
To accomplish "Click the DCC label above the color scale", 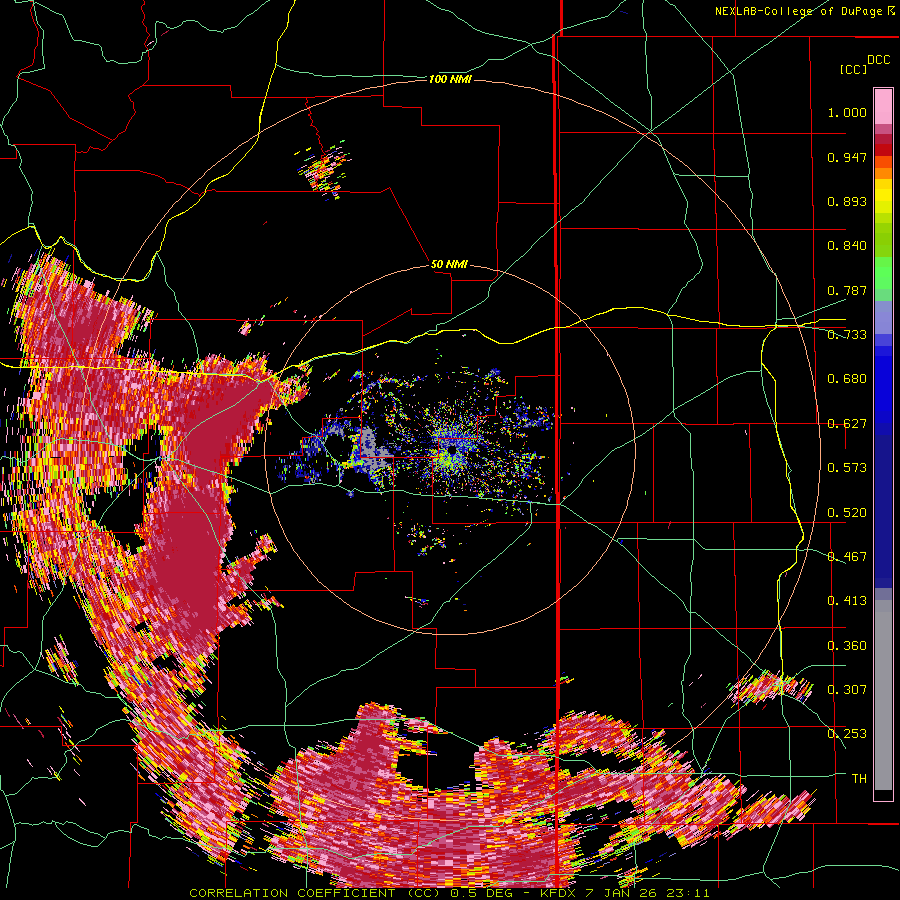I will (x=878, y=60).
